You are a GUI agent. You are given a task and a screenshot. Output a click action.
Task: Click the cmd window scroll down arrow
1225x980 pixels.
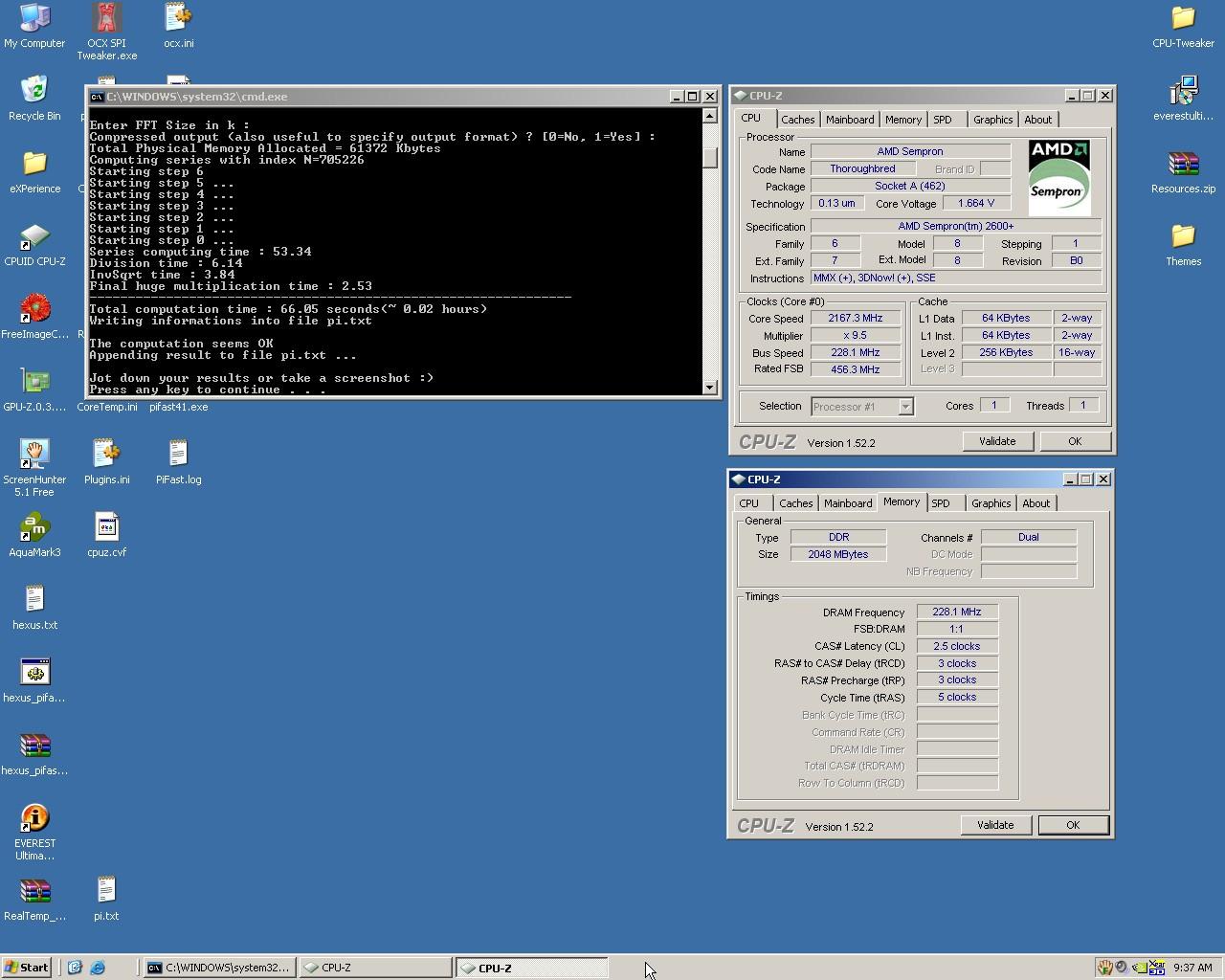pos(709,387)
